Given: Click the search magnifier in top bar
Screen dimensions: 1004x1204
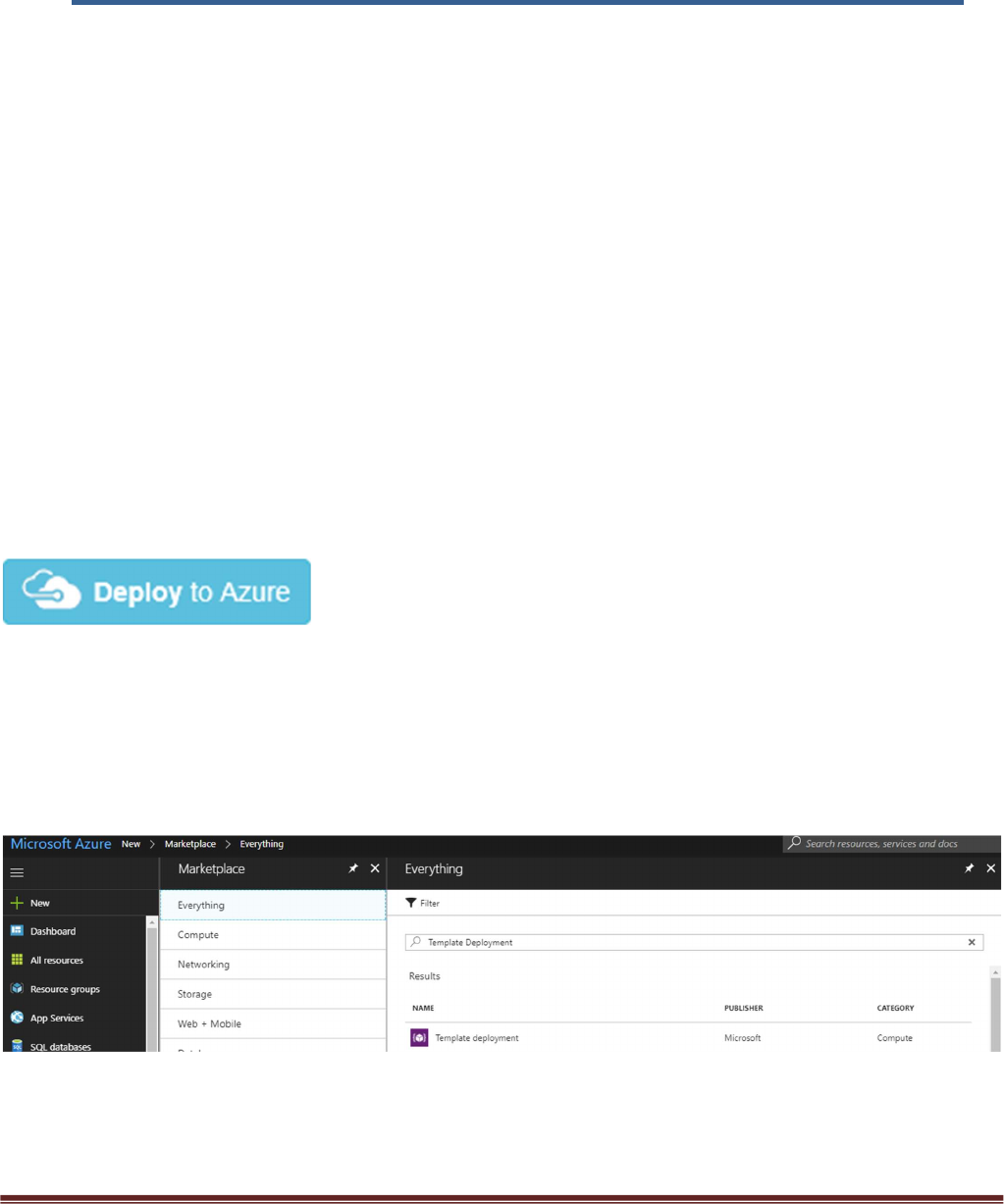Looking at the screenshot, I should tap(795, 843).
